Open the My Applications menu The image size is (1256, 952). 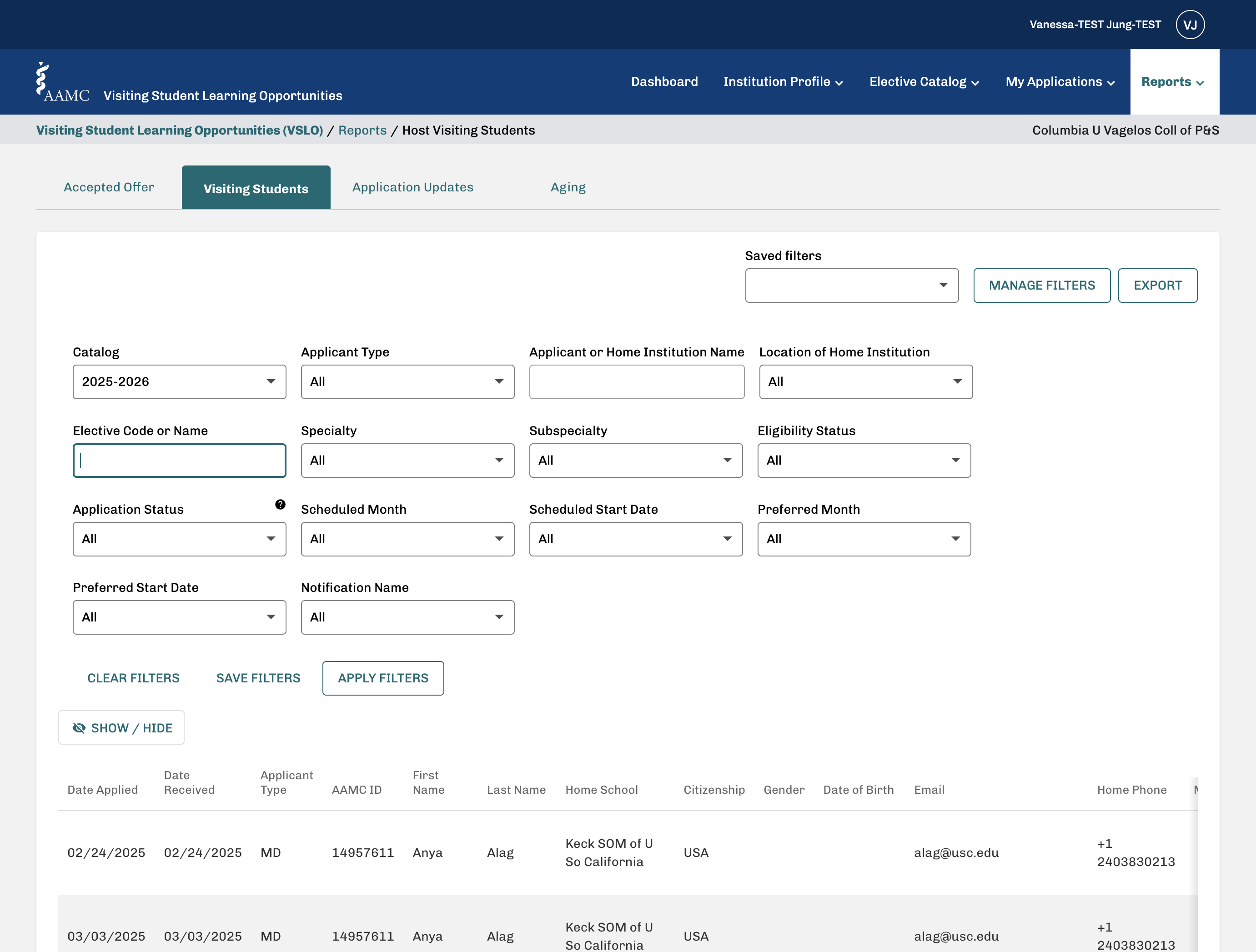click(1060, 82)
